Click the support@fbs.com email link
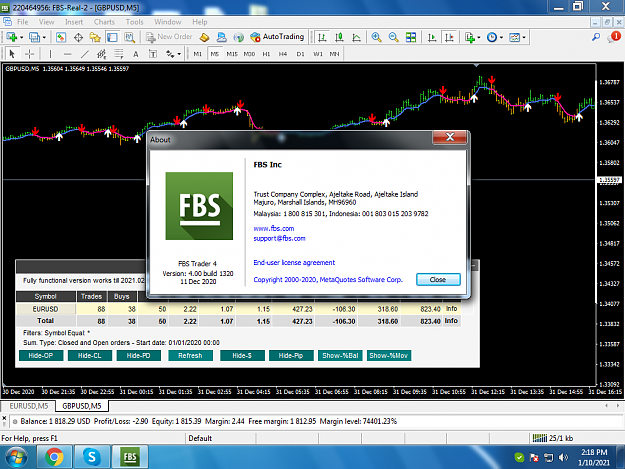Image resolution: width=625 pixels, height=469 pixels. click(279, 239)
